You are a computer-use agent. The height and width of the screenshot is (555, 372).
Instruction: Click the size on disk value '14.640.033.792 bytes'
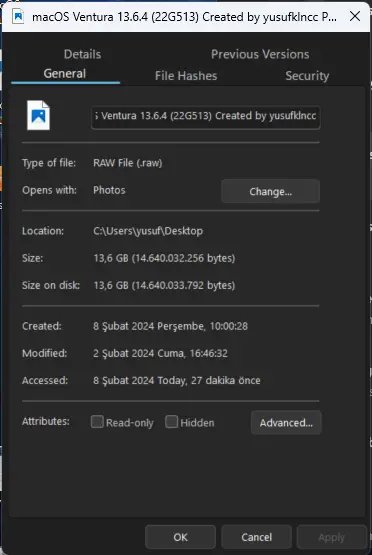pos(183,285)
